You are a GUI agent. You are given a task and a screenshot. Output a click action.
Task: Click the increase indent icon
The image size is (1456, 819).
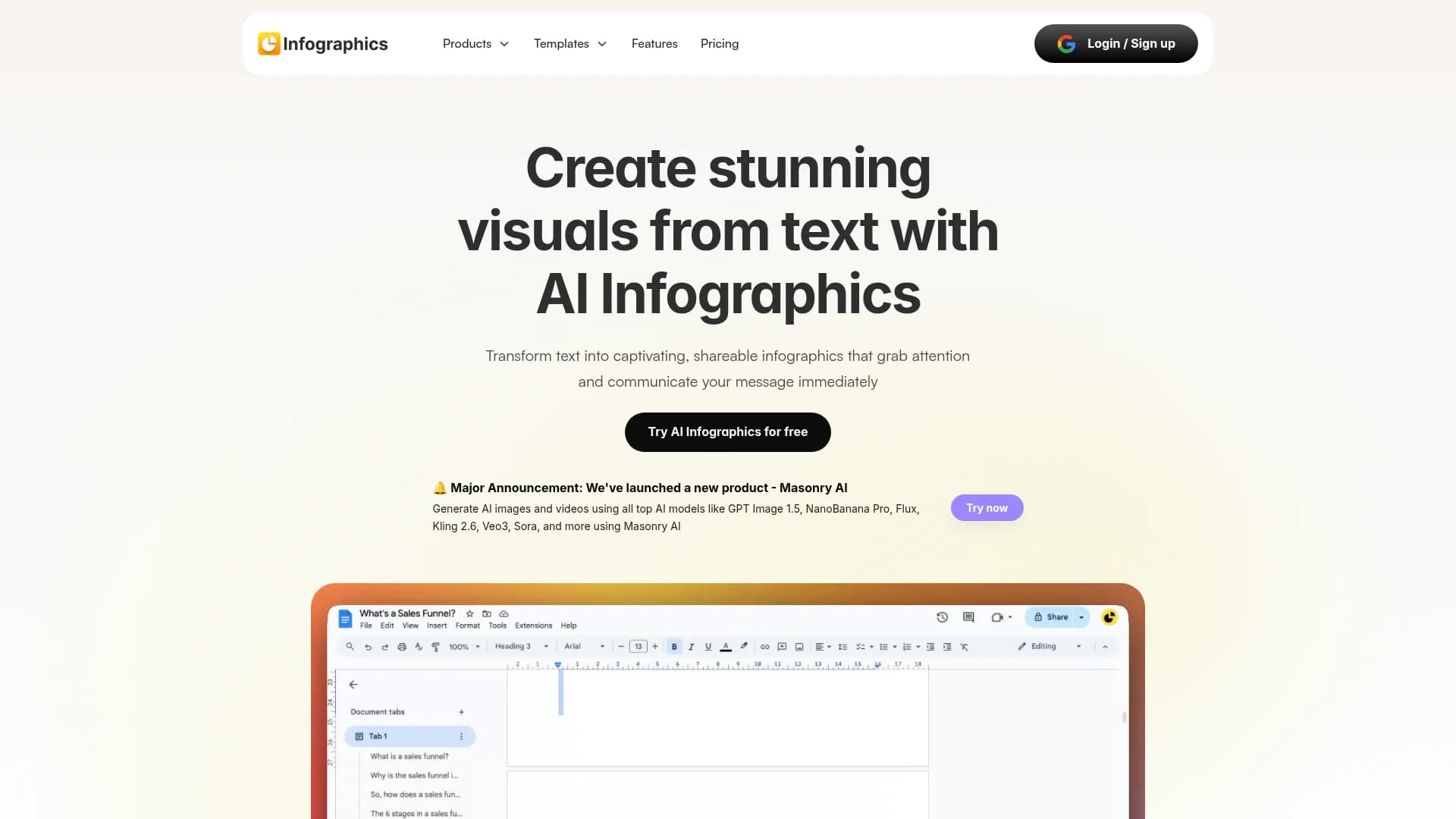pos(947,647)
